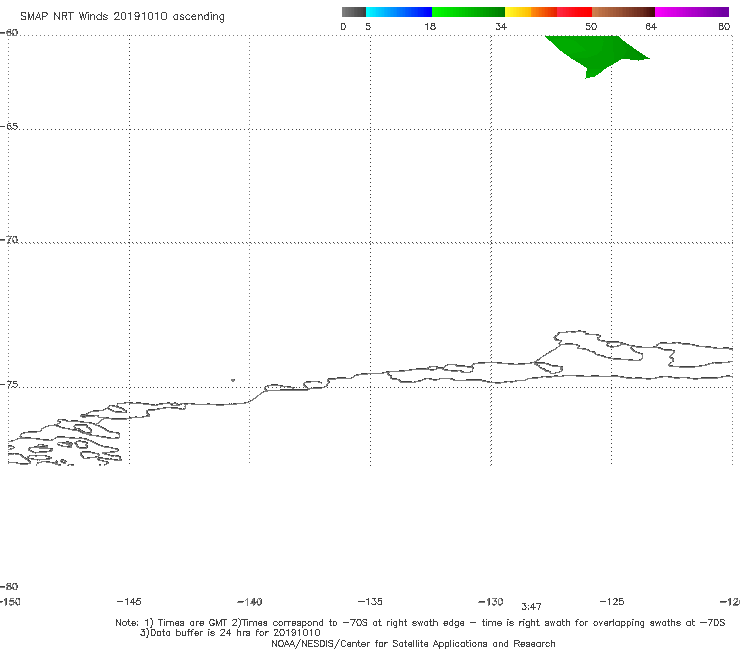Screen dimensions: 740x650
Task: Click the colorbar label '64'
Action: [651, 26]
